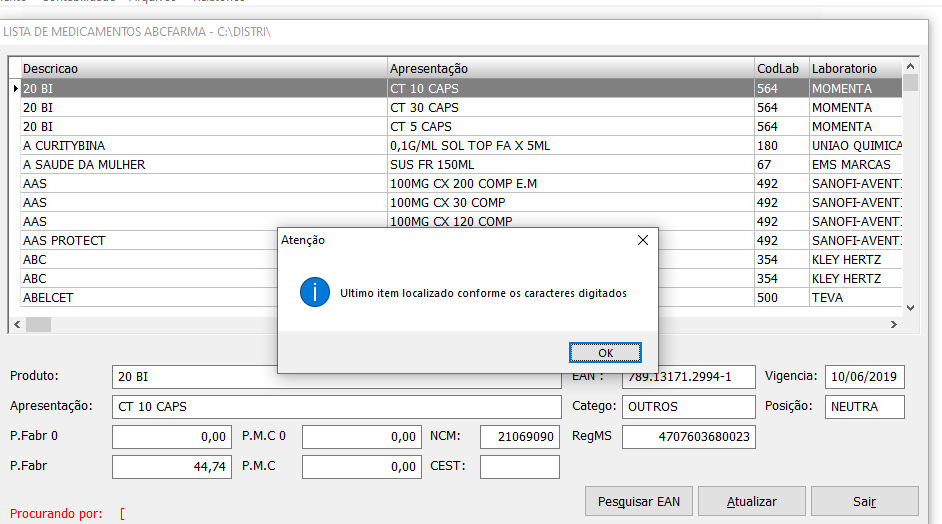Click the Vigencia date field 10/06/2019
Screen dimensions: 942x524
click(865, 377)
